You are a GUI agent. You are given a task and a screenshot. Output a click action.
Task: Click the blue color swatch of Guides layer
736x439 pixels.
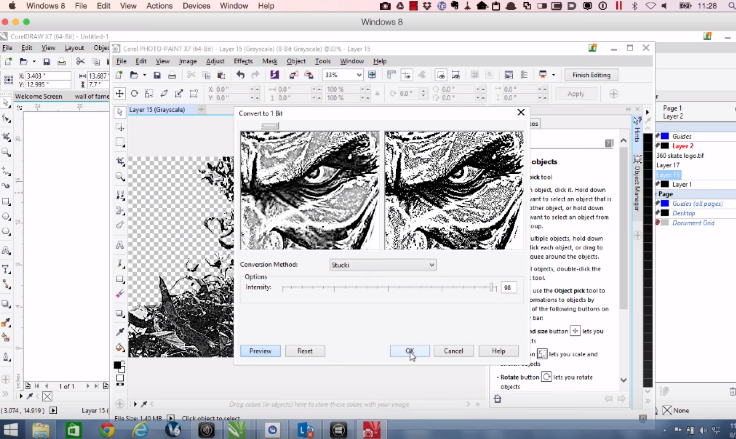(665, 136)
